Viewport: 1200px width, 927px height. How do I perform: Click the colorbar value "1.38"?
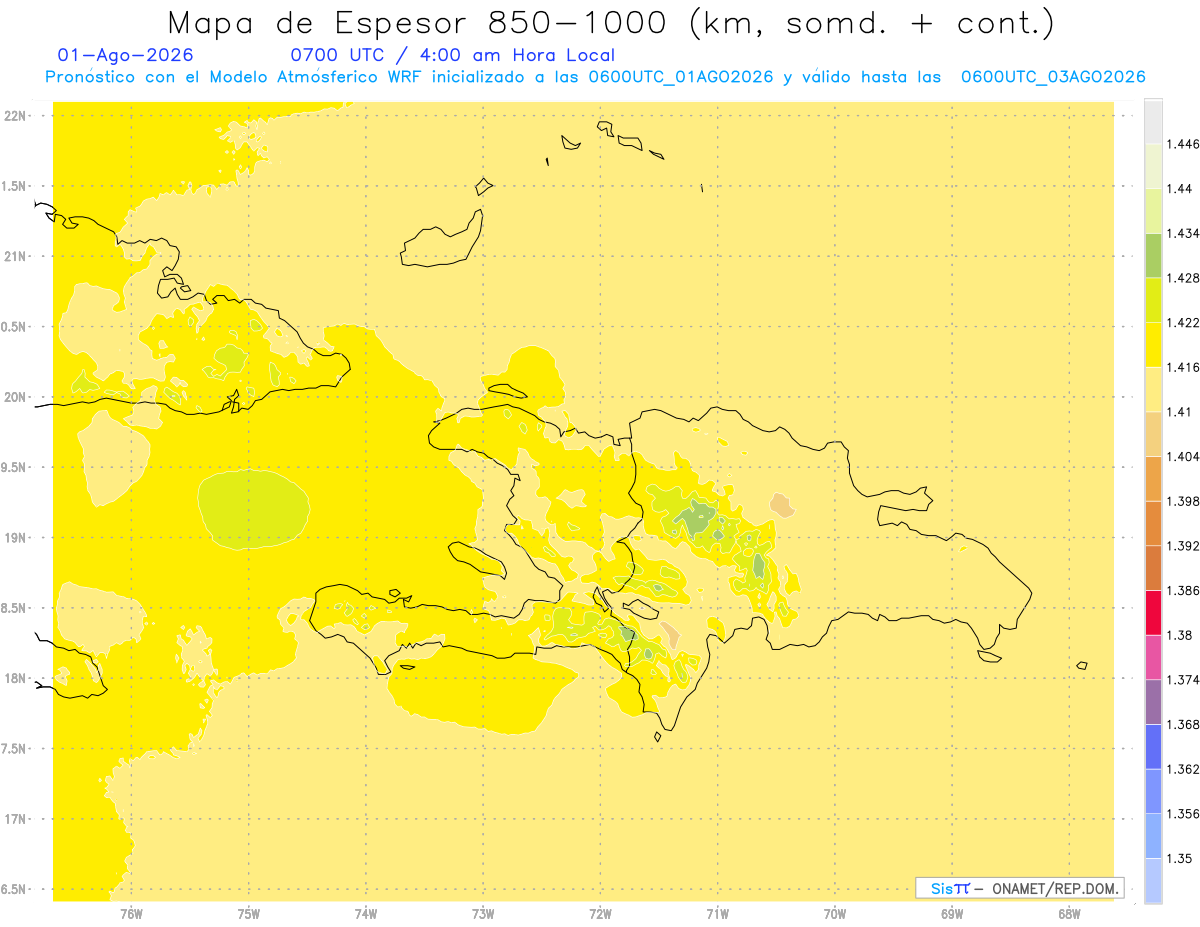(x=1180, y=635)
